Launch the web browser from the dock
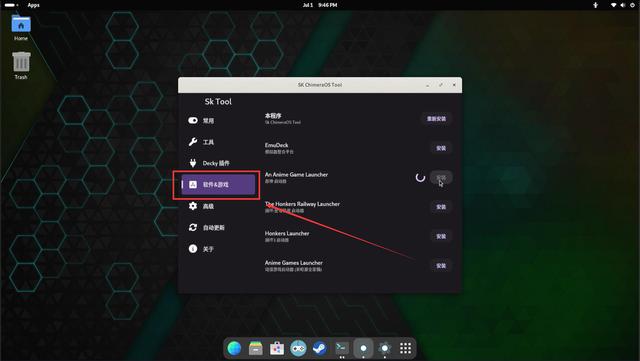 point(234,348)
